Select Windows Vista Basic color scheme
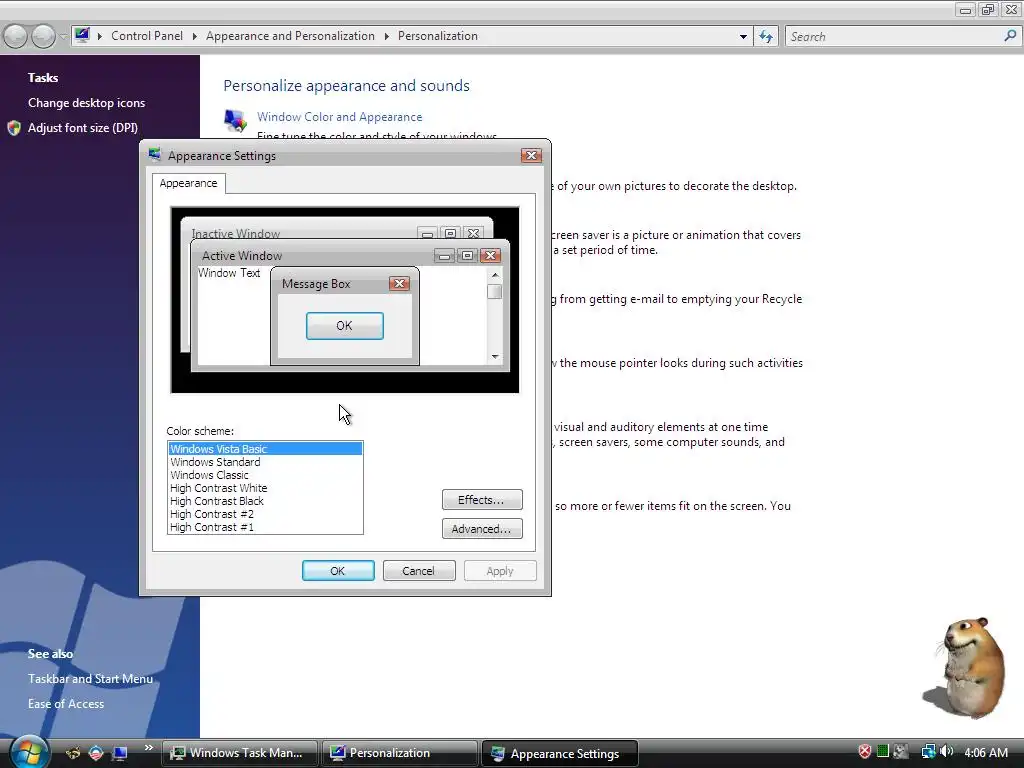The width and height of the screenshot is (1024, 768). tap(265, 449)
